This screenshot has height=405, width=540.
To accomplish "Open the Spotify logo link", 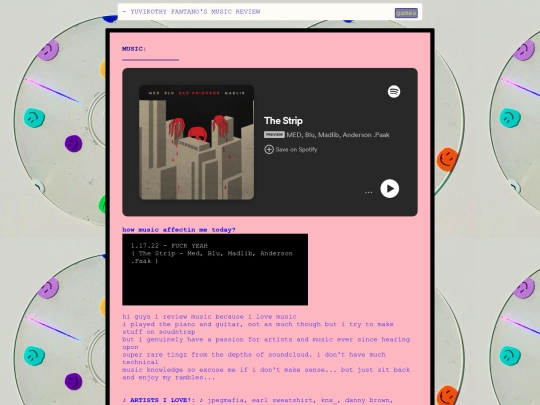I will (x=394, y=92).
